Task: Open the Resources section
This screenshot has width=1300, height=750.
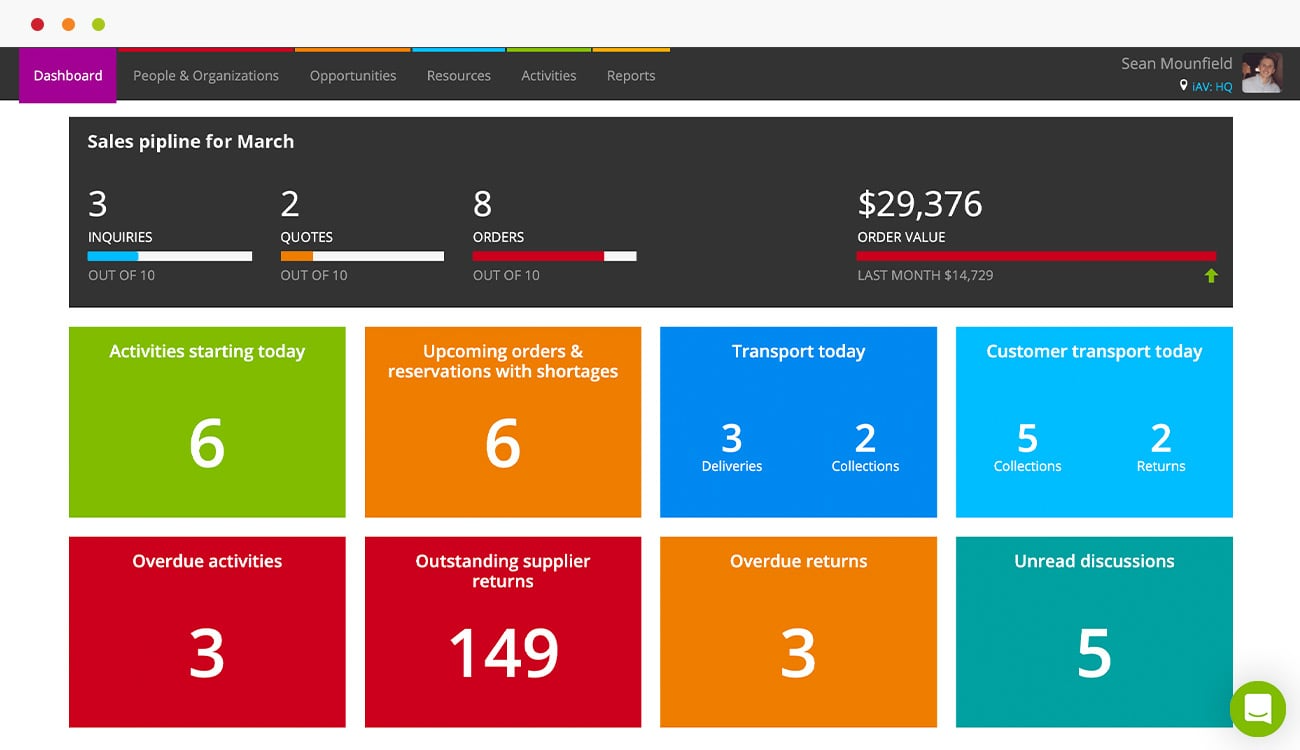Action: (458, 75)
